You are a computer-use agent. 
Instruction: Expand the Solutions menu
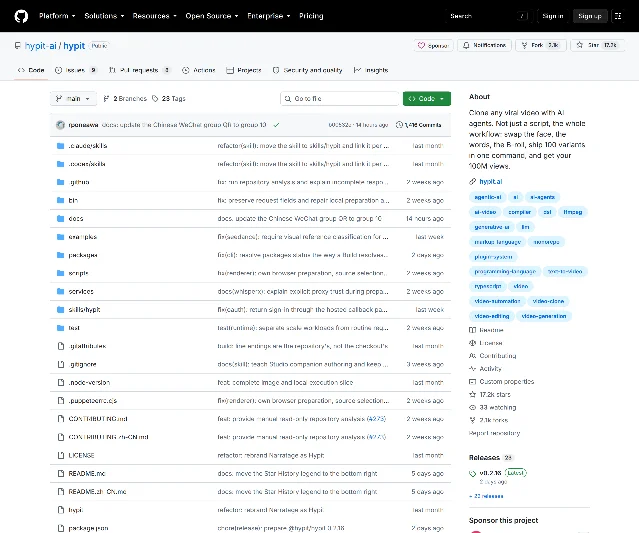[x=104, y=16]
